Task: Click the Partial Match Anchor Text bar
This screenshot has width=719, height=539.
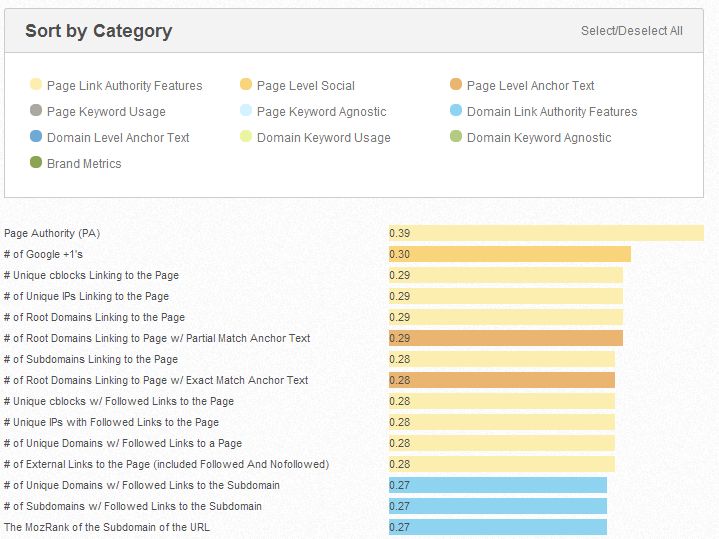Action: (x=506, y=338)
